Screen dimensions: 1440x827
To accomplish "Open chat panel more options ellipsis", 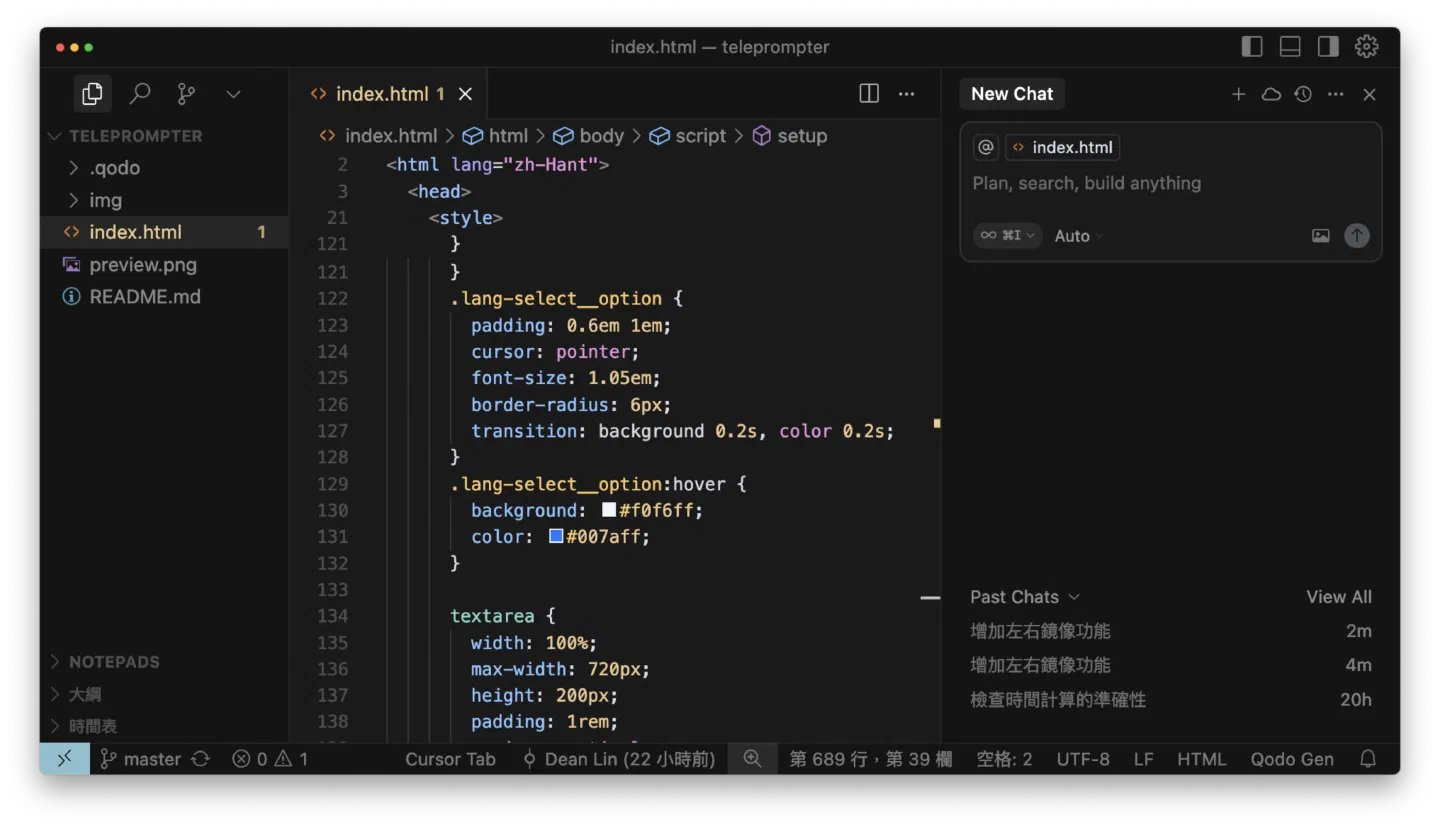I will coord(1336,94).
